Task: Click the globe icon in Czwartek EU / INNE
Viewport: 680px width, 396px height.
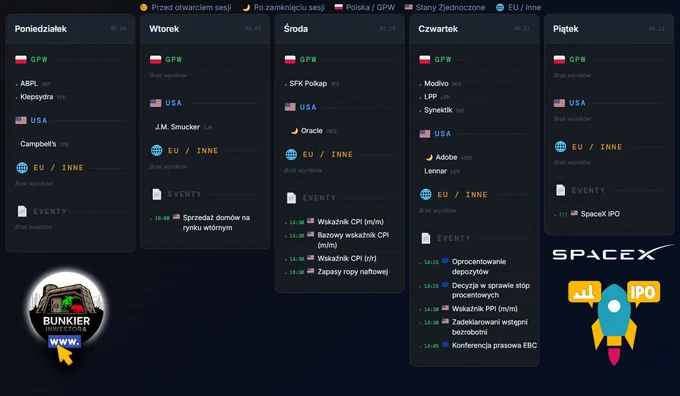Action: click(x=426, y=195)
